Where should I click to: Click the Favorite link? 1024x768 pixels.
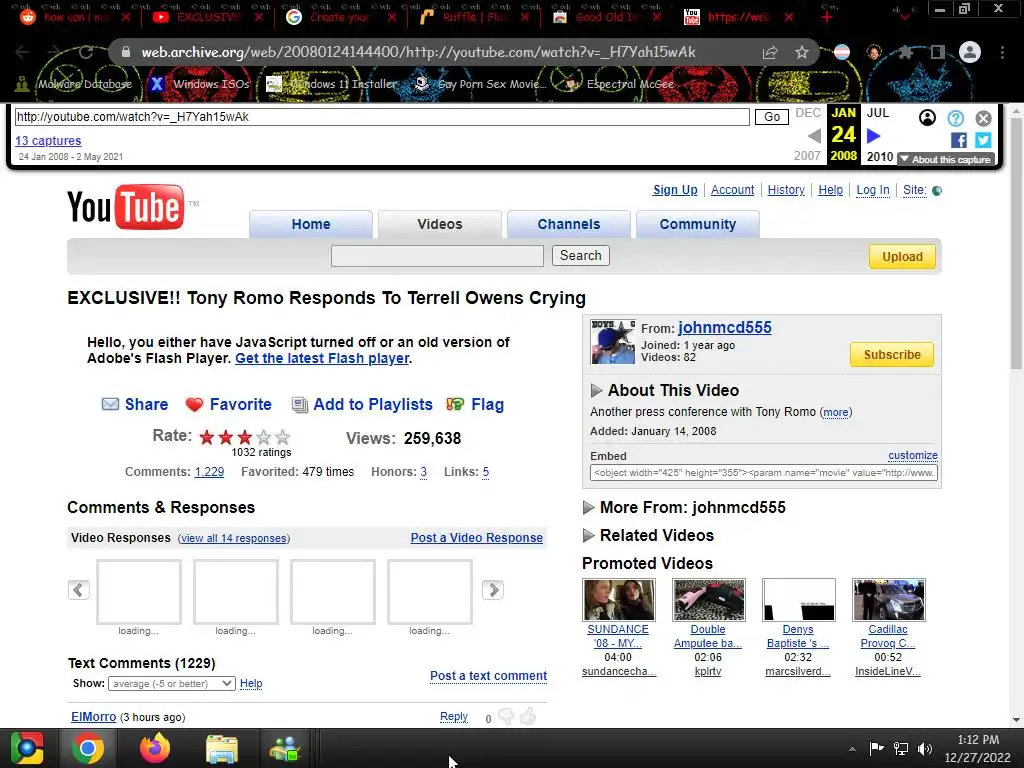click(240, 405)
